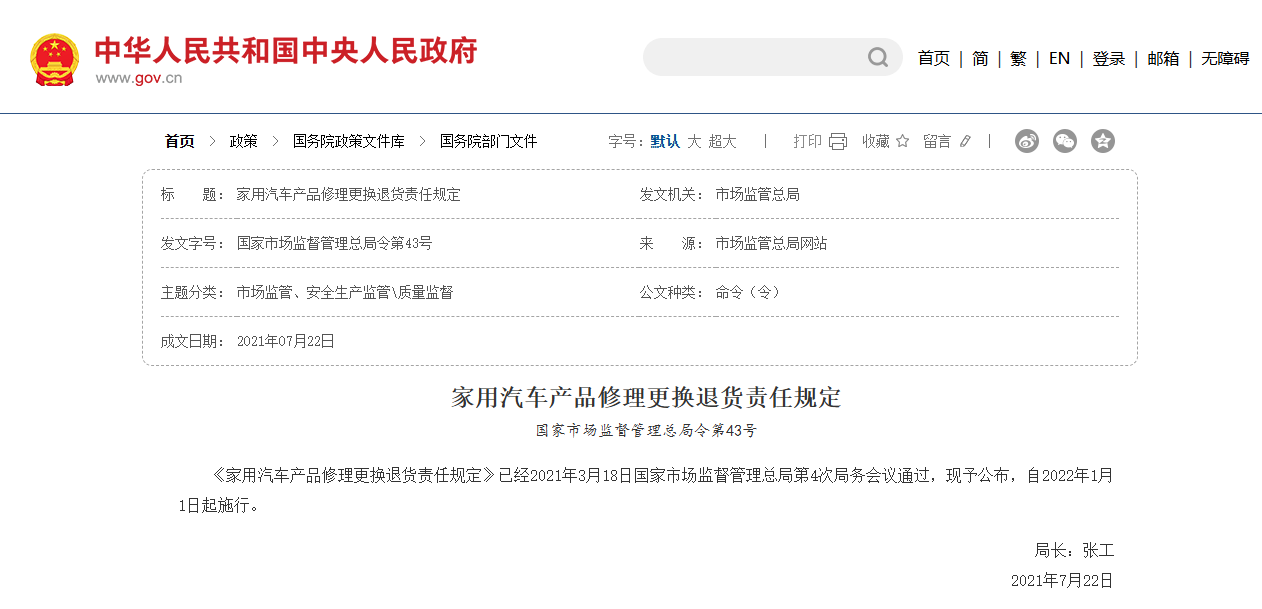
Task: Click the printer icon
Action: click(x=837, y=141)
